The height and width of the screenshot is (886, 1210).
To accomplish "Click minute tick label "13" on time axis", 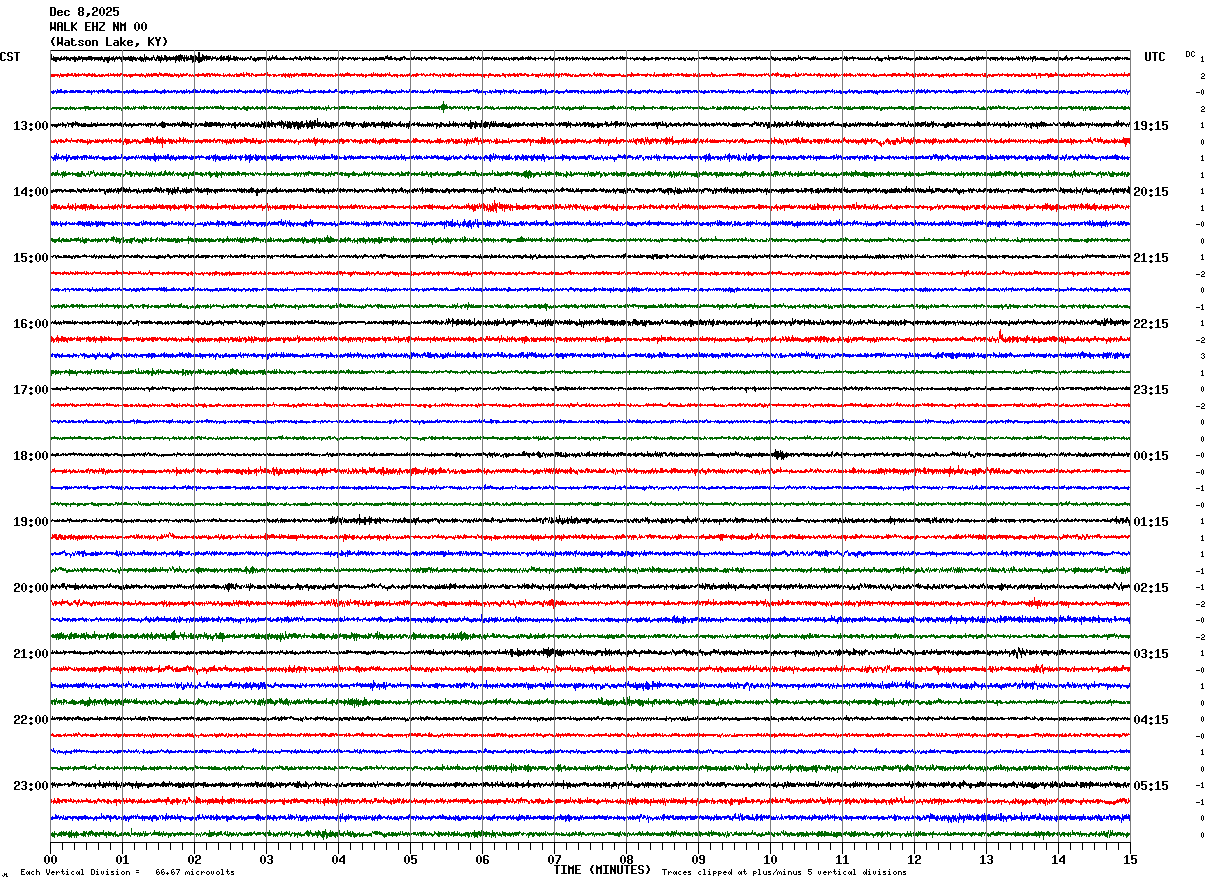I will [986, 859].
